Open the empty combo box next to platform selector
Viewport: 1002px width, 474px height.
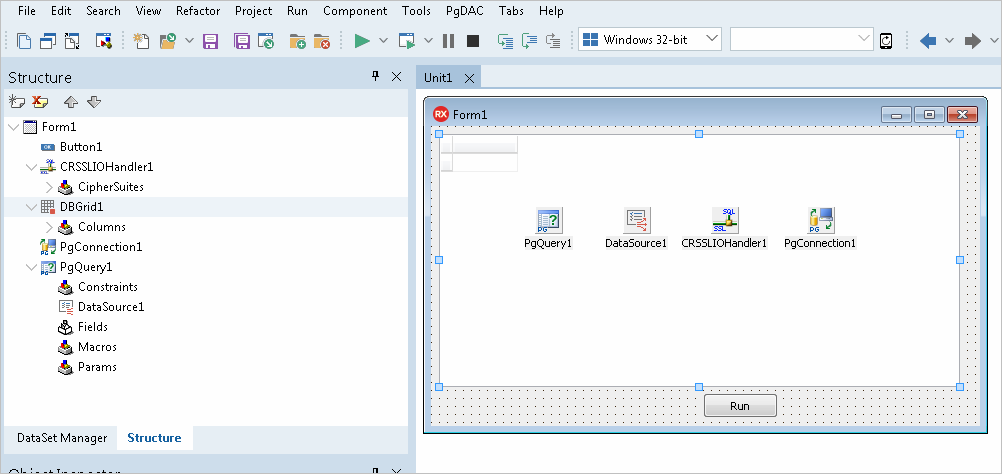[x=865, y=39]
